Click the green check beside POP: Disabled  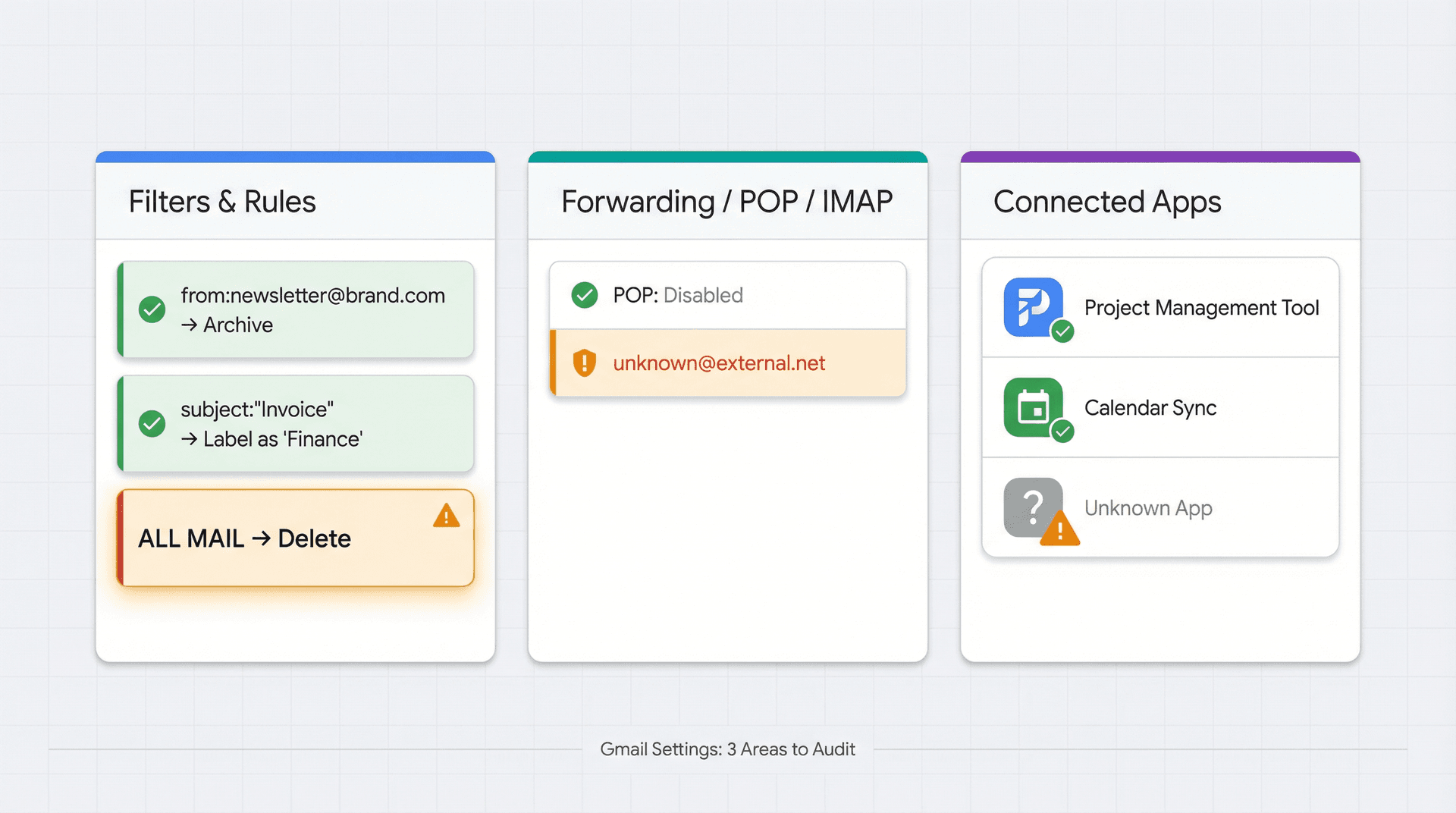click(584, 295)
